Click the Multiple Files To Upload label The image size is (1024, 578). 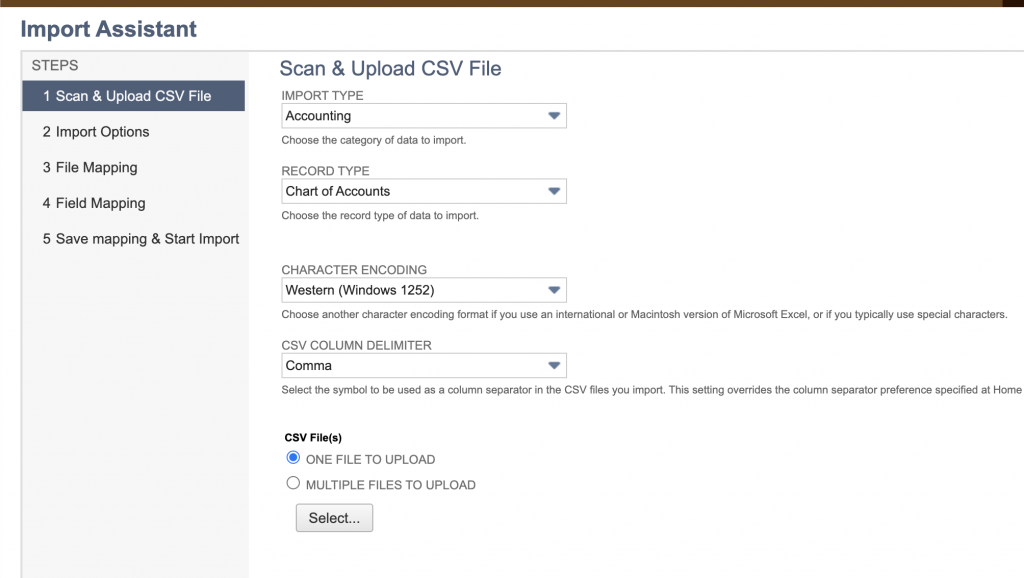390,485
